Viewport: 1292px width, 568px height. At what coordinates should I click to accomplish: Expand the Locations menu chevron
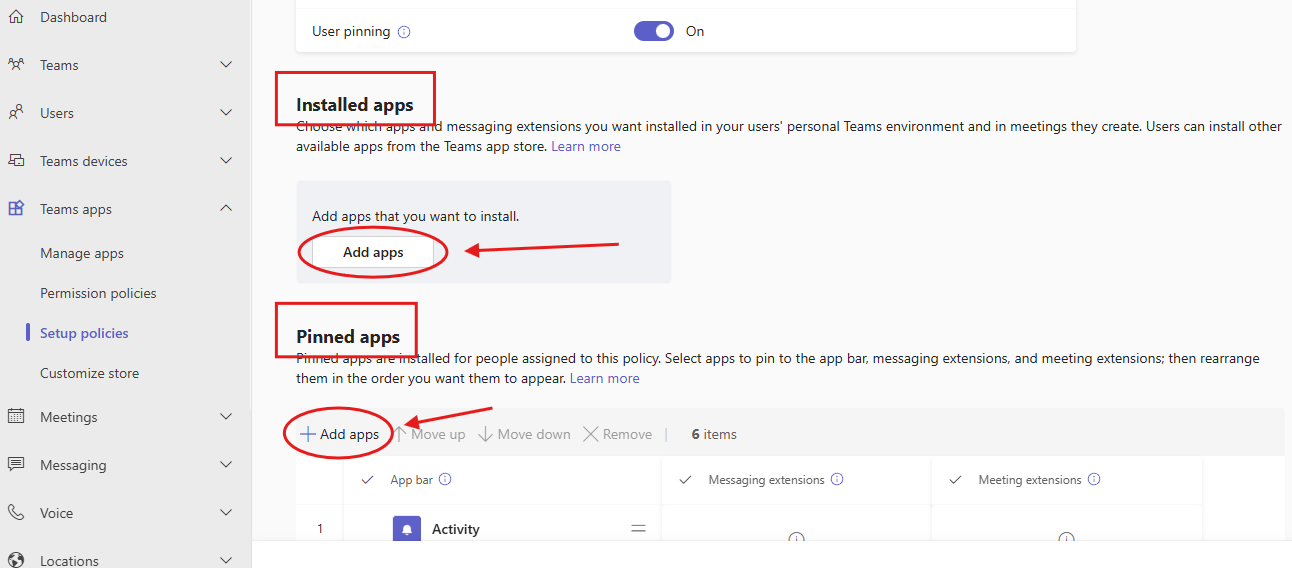[x=226, y=560]
